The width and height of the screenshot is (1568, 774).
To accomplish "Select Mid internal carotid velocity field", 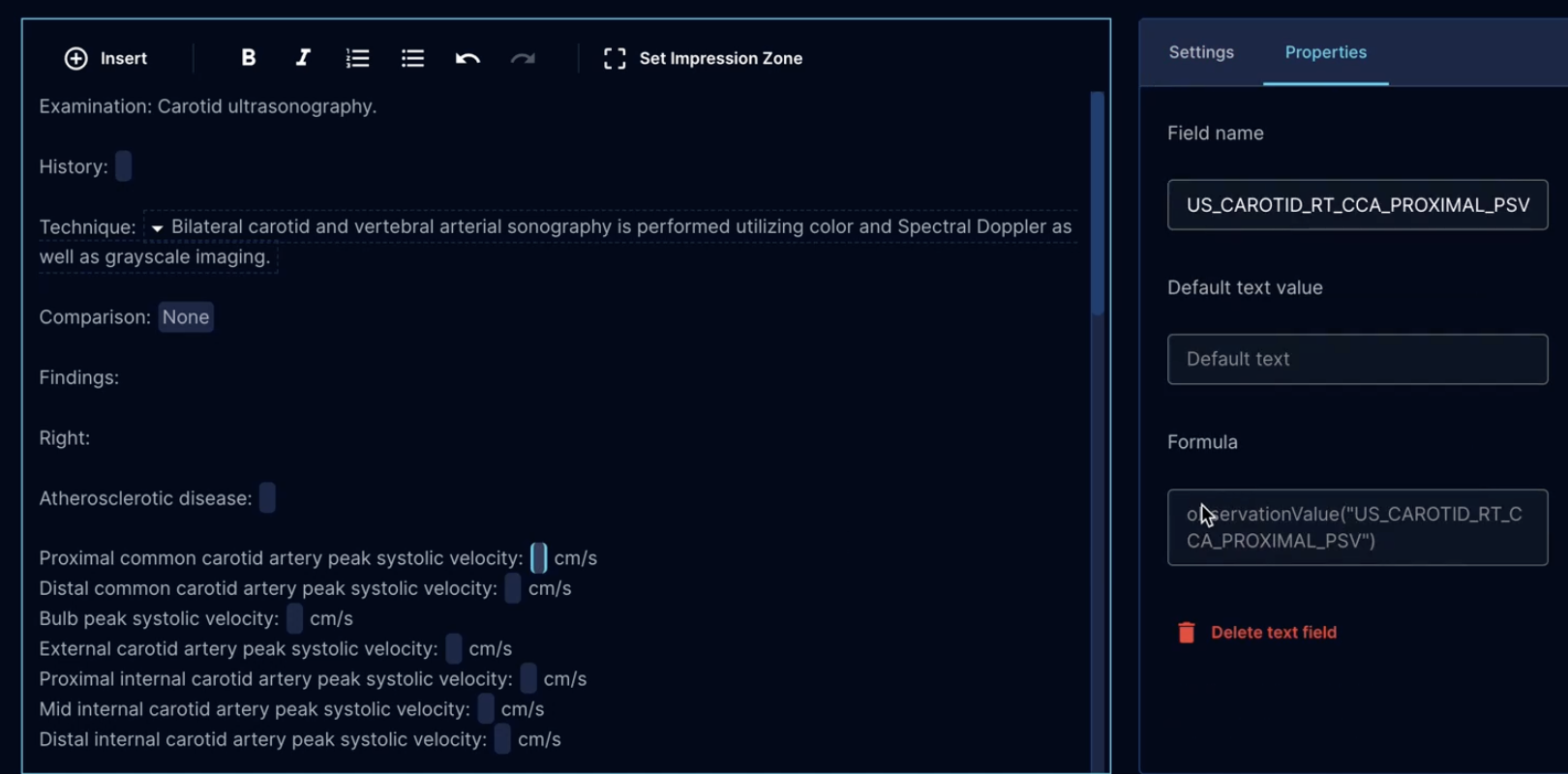I will click(x=486, y=709).
